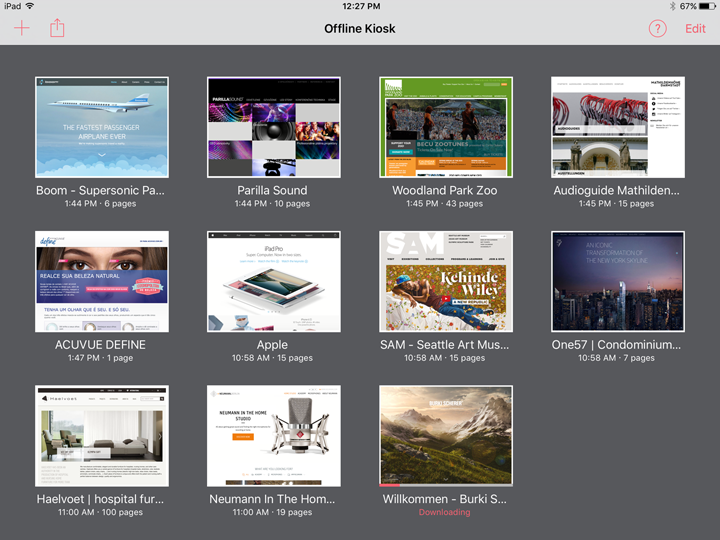720x540 pixels.
Task: Select the 'Apple' title
Action: [272, 344]
